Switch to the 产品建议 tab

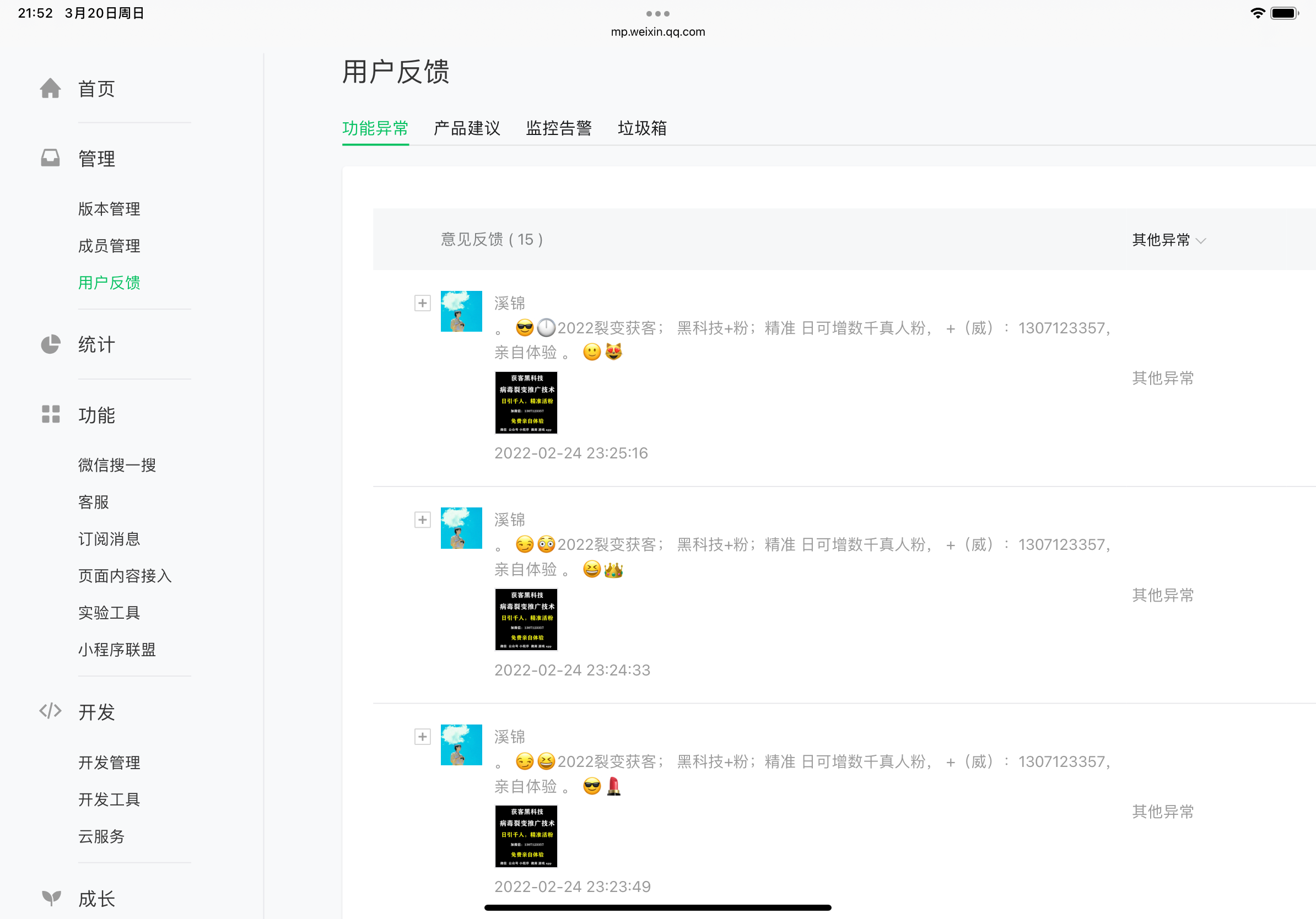tap(467, 128)
